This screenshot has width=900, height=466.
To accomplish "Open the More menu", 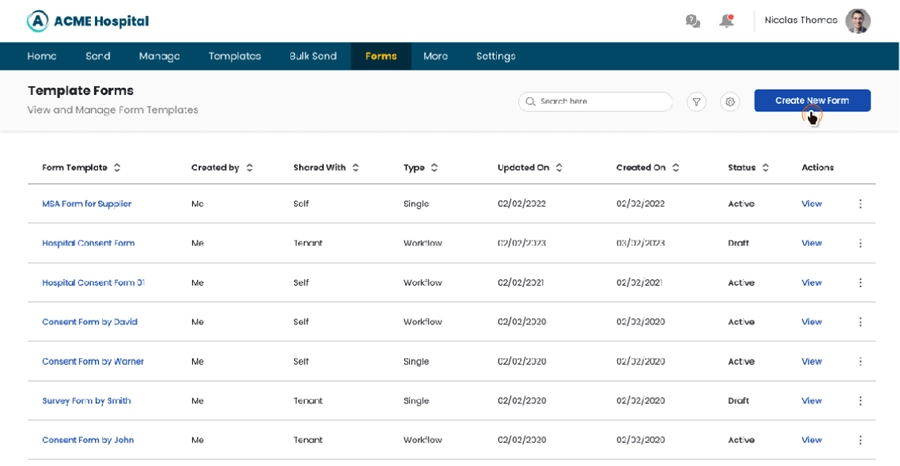I will [x=436, y=56].
